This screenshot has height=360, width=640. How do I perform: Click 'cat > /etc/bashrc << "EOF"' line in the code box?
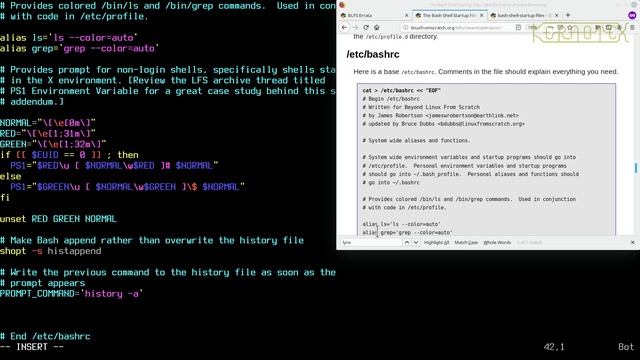(401, 91)
